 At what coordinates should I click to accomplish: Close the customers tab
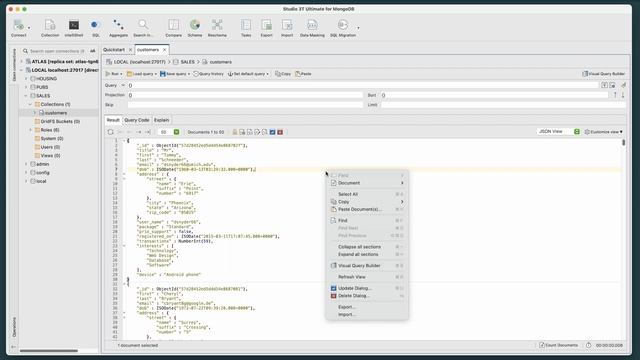164,50
